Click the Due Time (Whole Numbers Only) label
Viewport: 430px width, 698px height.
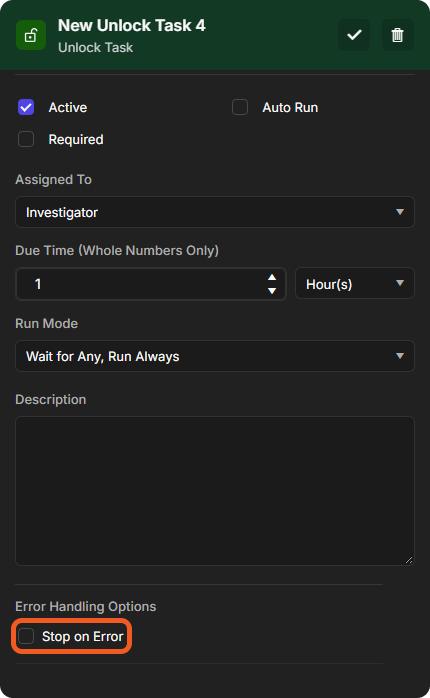(x=117, y=251)
